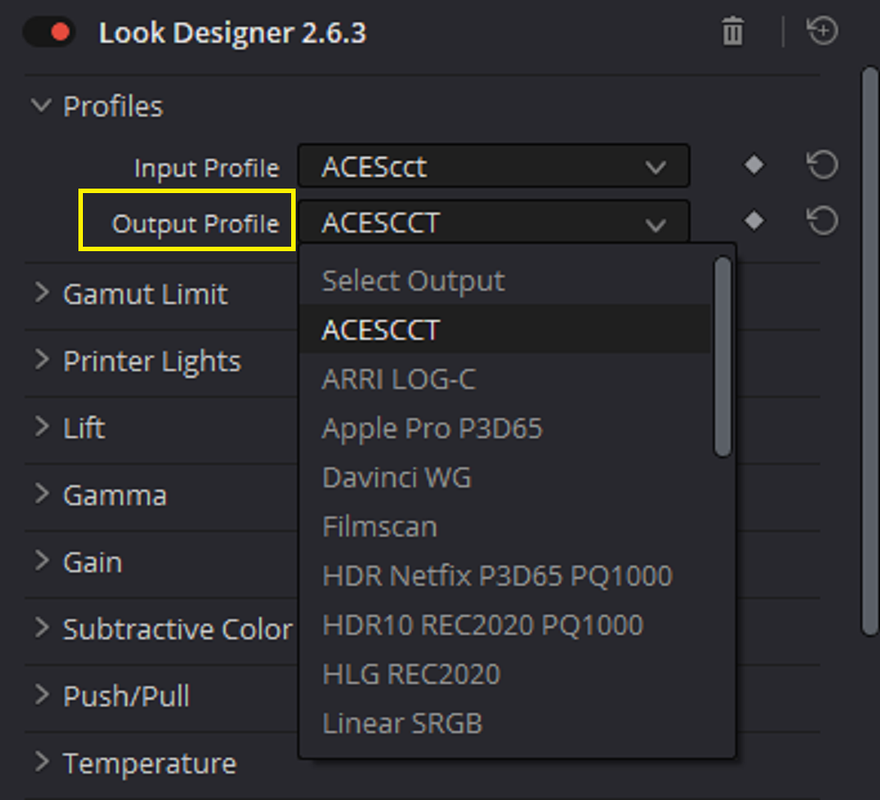The height and width of the screenshot is (800, 880).
Task: Select Davinci WG output profile
Action: click(506, 477)
